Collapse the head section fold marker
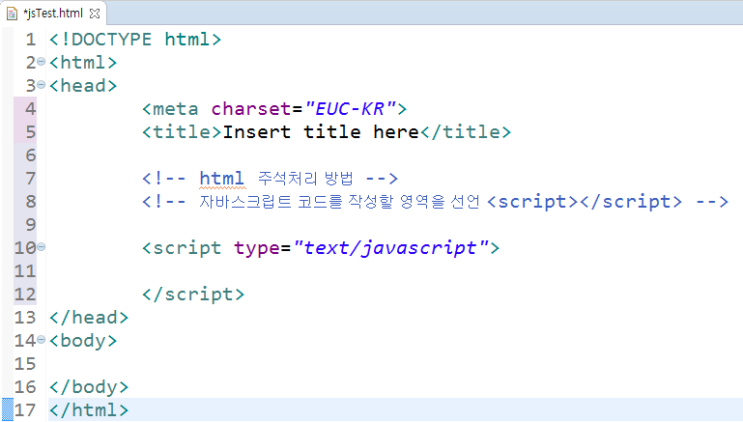Viewport: 743px width, 422px height. [41, 86]
